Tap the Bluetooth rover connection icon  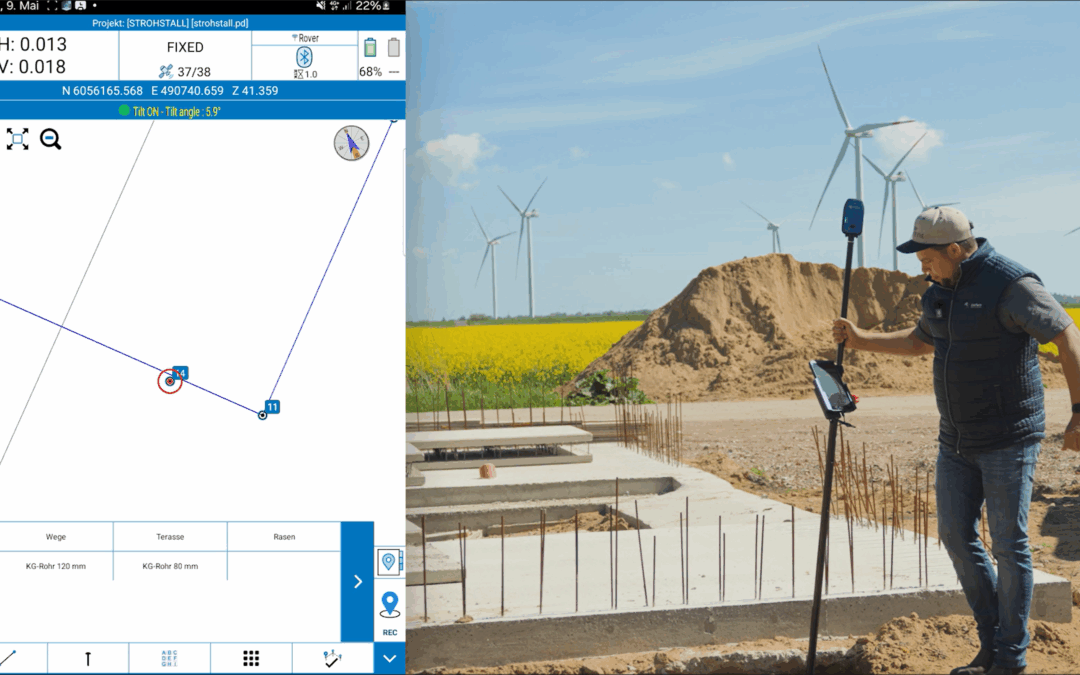click(304, 57)
